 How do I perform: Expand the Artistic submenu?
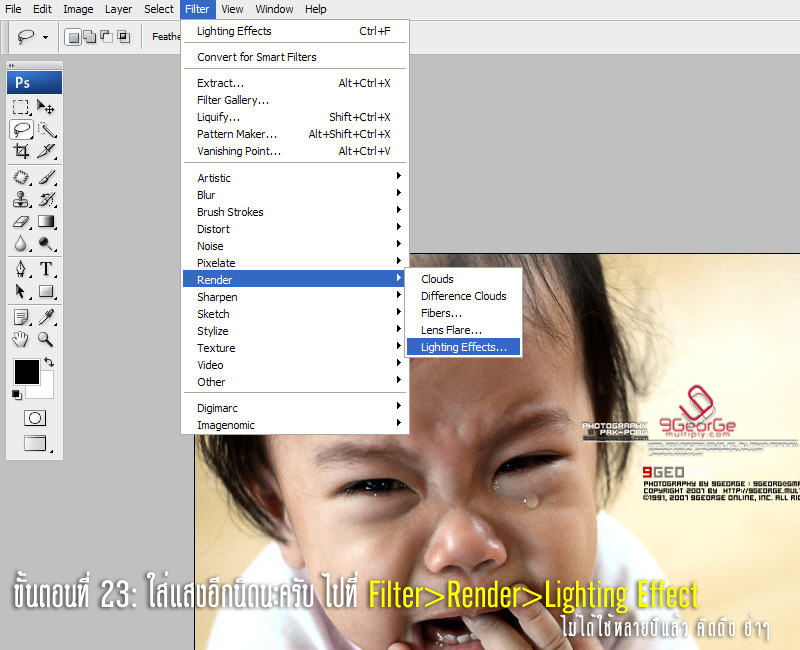295,178
